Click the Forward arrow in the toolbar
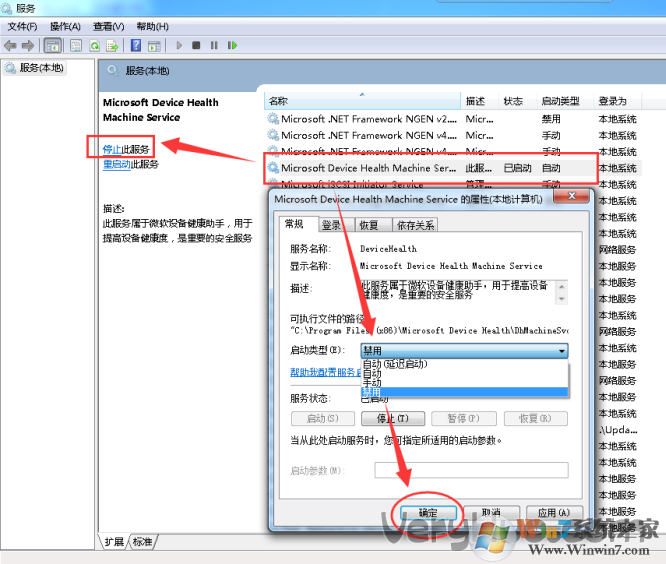This screenshot has height=564, width=666. [x=28, y=45]
